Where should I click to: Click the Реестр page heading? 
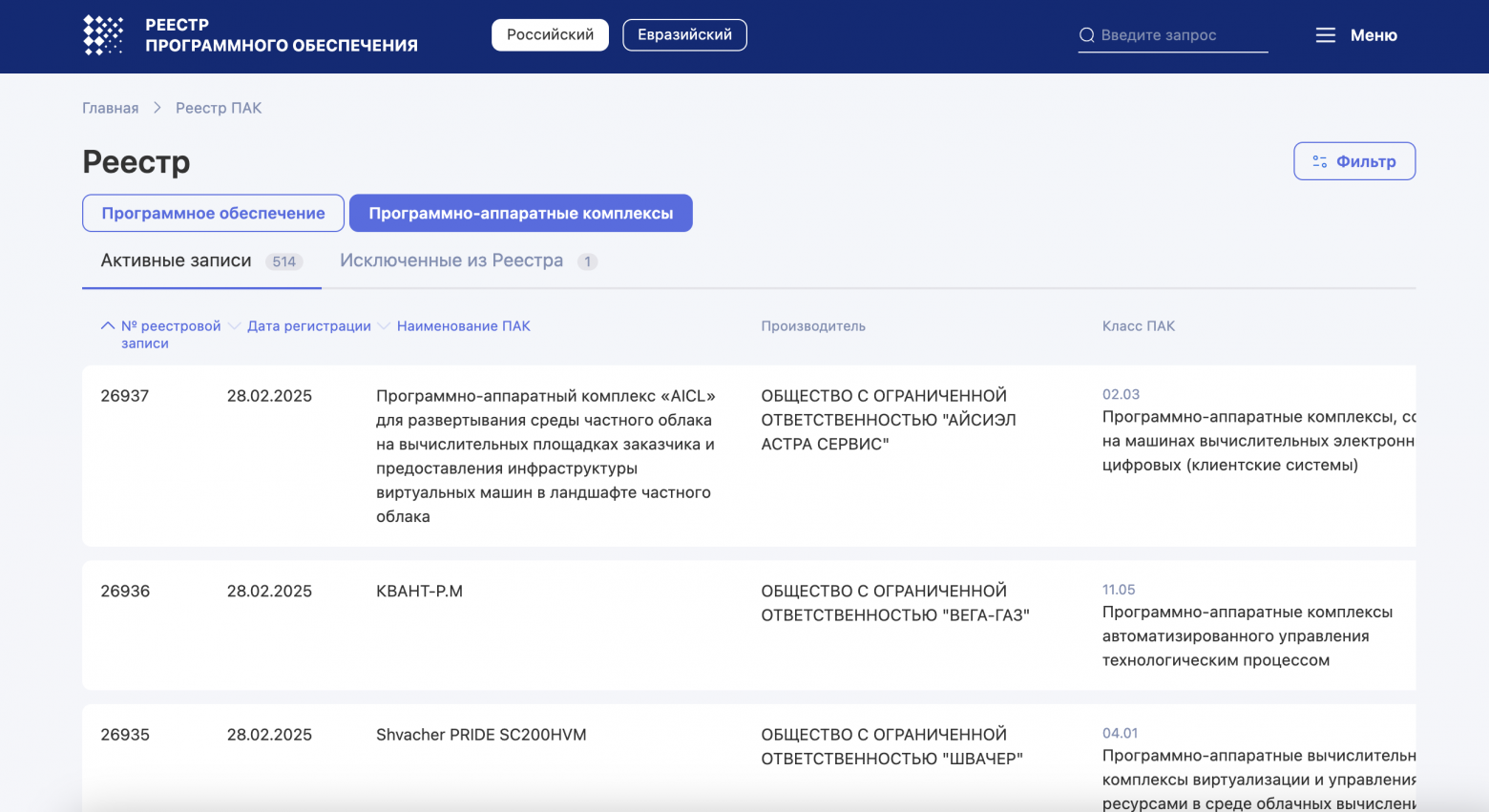coord(136,161)
